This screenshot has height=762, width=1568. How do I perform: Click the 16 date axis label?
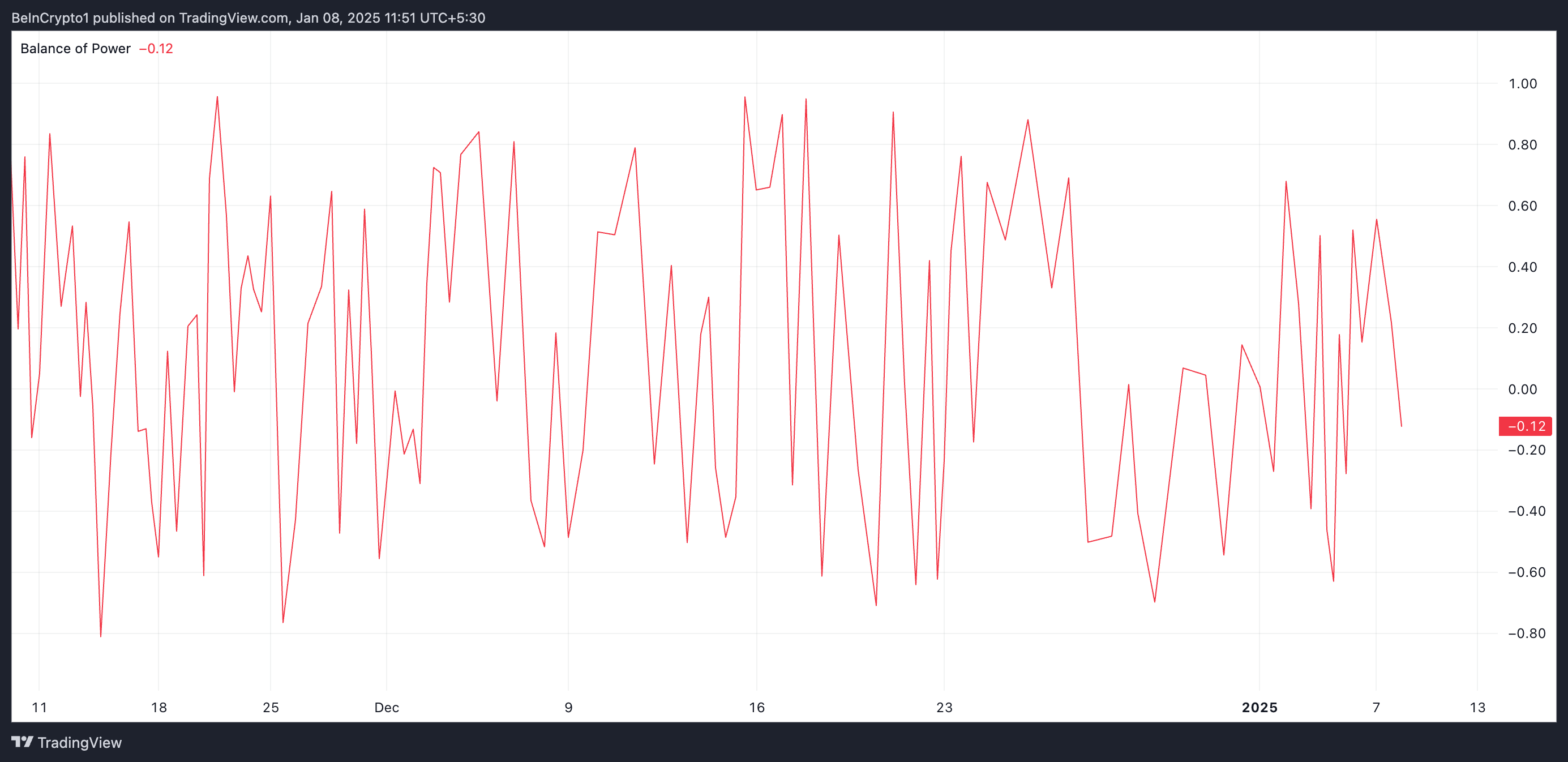757,707
